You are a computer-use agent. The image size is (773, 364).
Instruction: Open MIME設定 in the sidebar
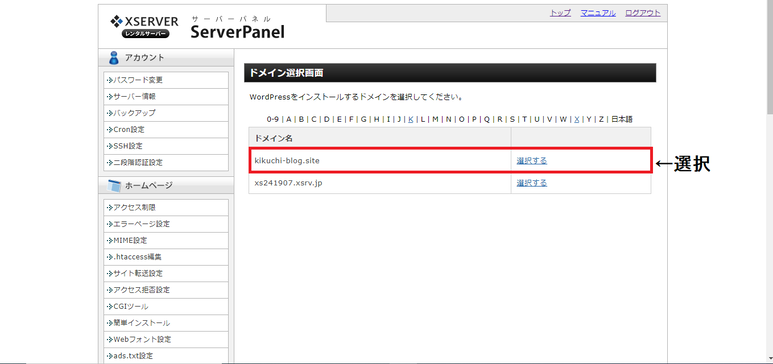click(166, 241)
